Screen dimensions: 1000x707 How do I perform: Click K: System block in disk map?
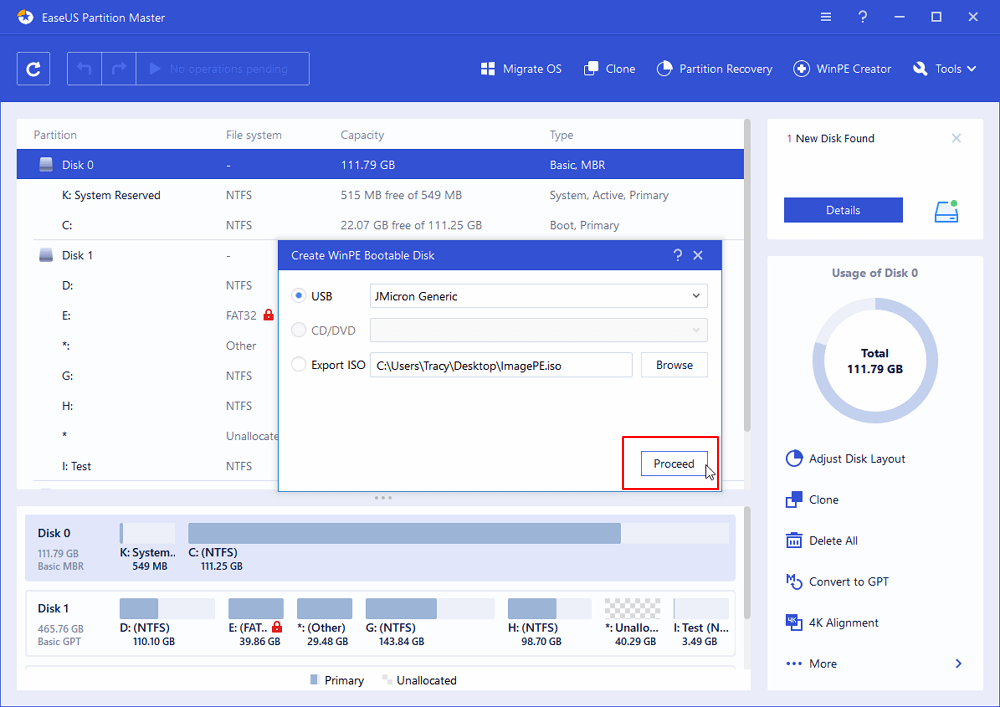pos(148,546)
